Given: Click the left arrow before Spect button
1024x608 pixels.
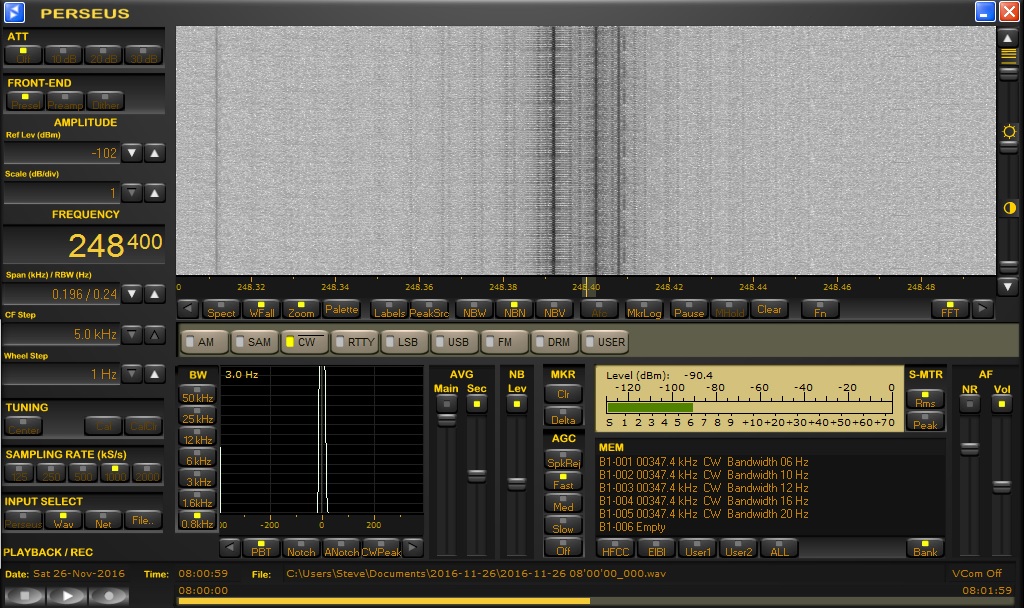Looking at the screenshot, I should pyautogui.click(x=188, y=309).
